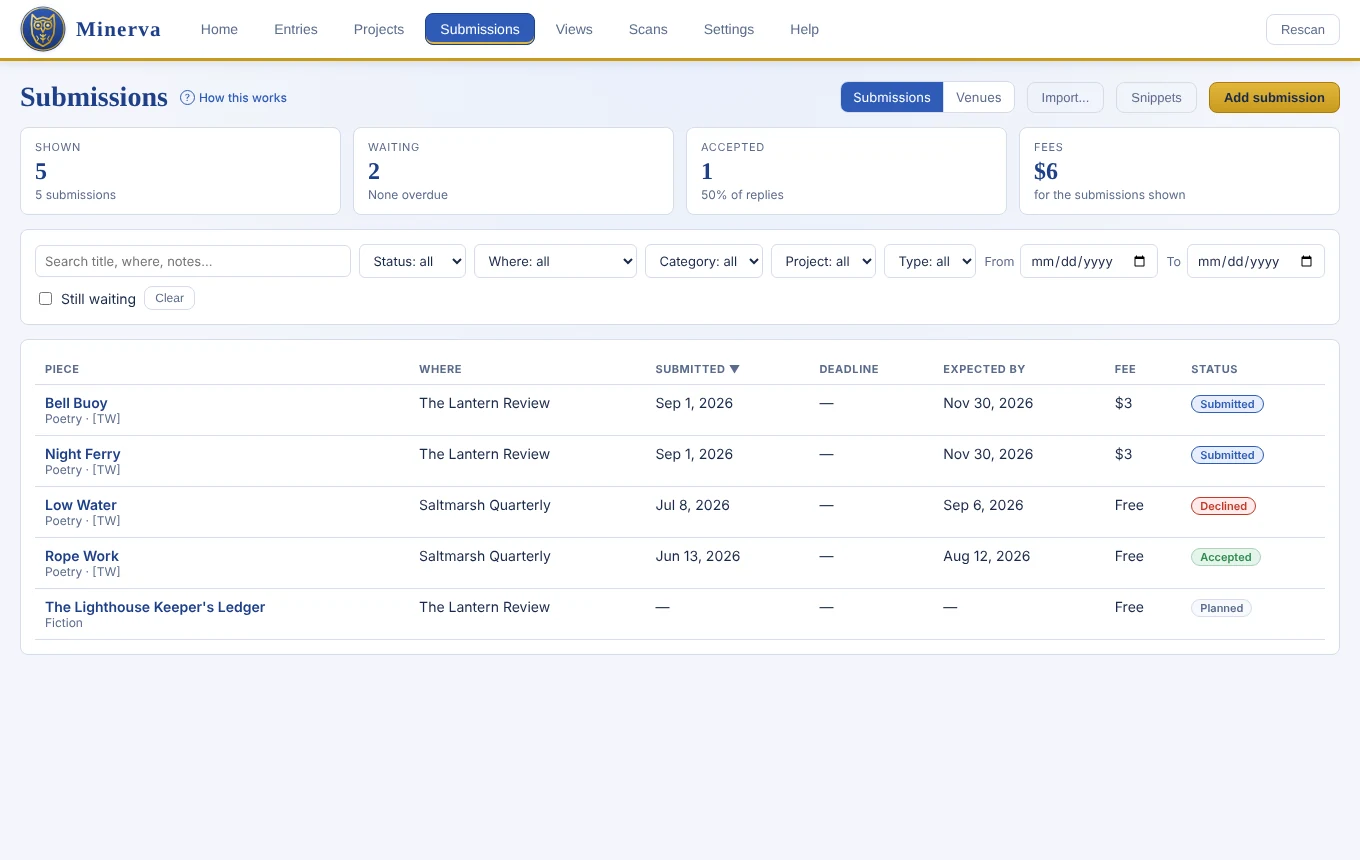Open the Bell Buoy submission

tap(76, 403)
